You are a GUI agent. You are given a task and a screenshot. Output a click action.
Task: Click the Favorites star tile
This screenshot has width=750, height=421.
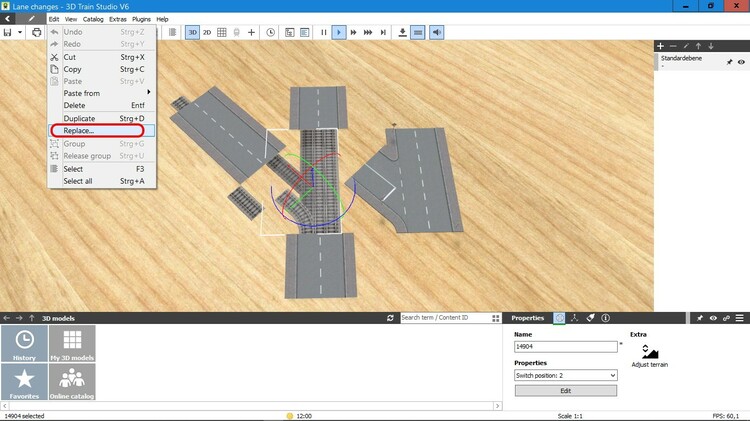24,381
